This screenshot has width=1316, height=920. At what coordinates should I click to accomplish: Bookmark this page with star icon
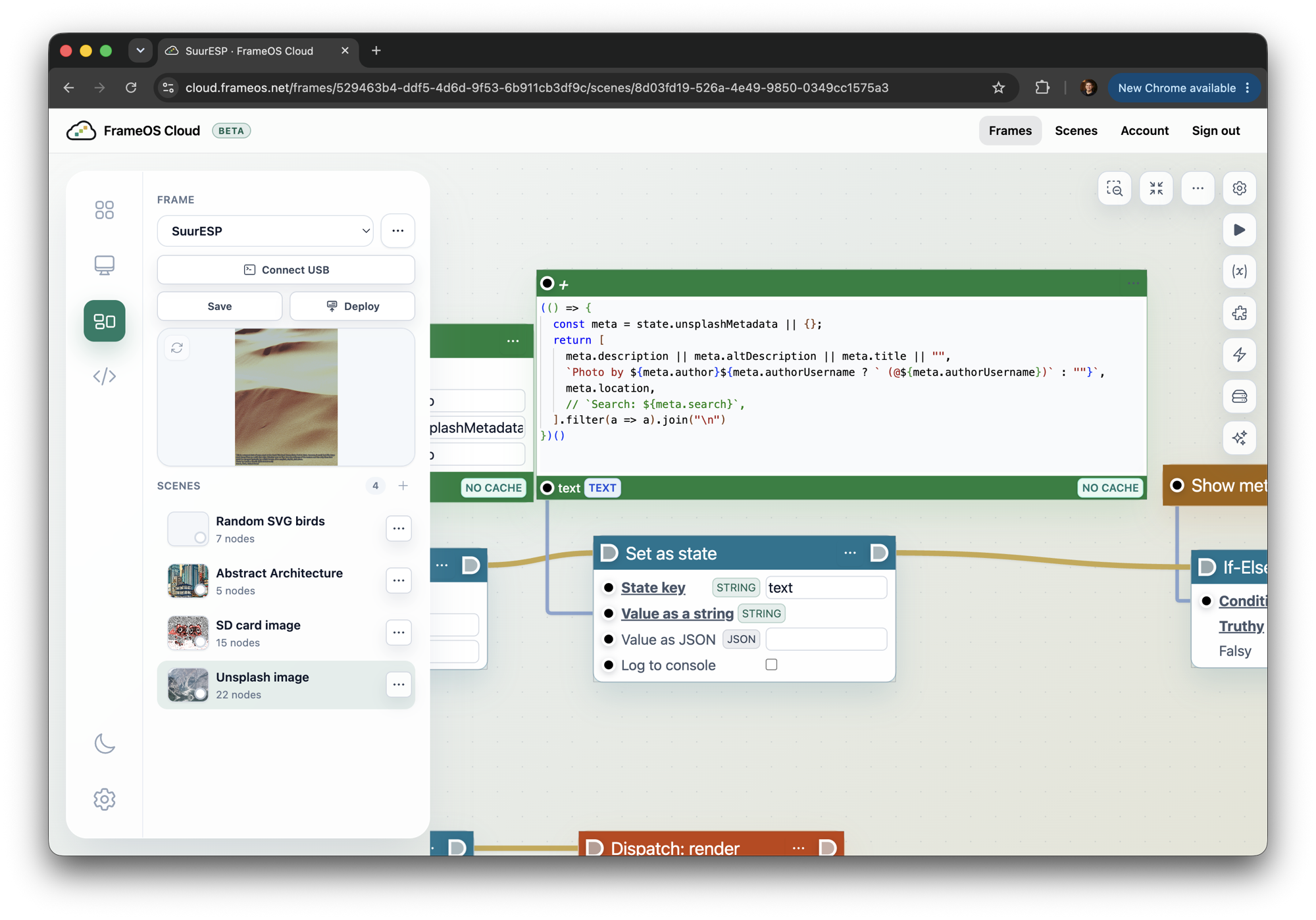[x=999, y=88]
